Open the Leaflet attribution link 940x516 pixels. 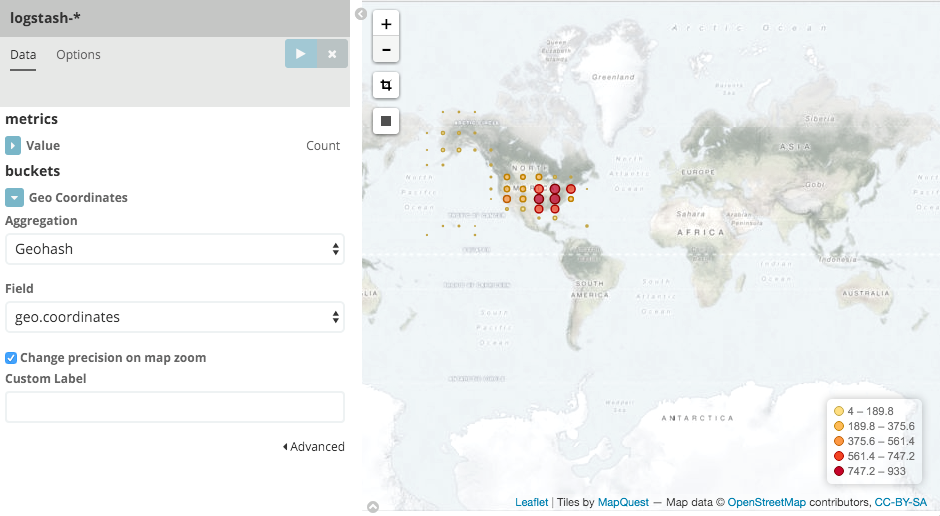tap(531, 502)
